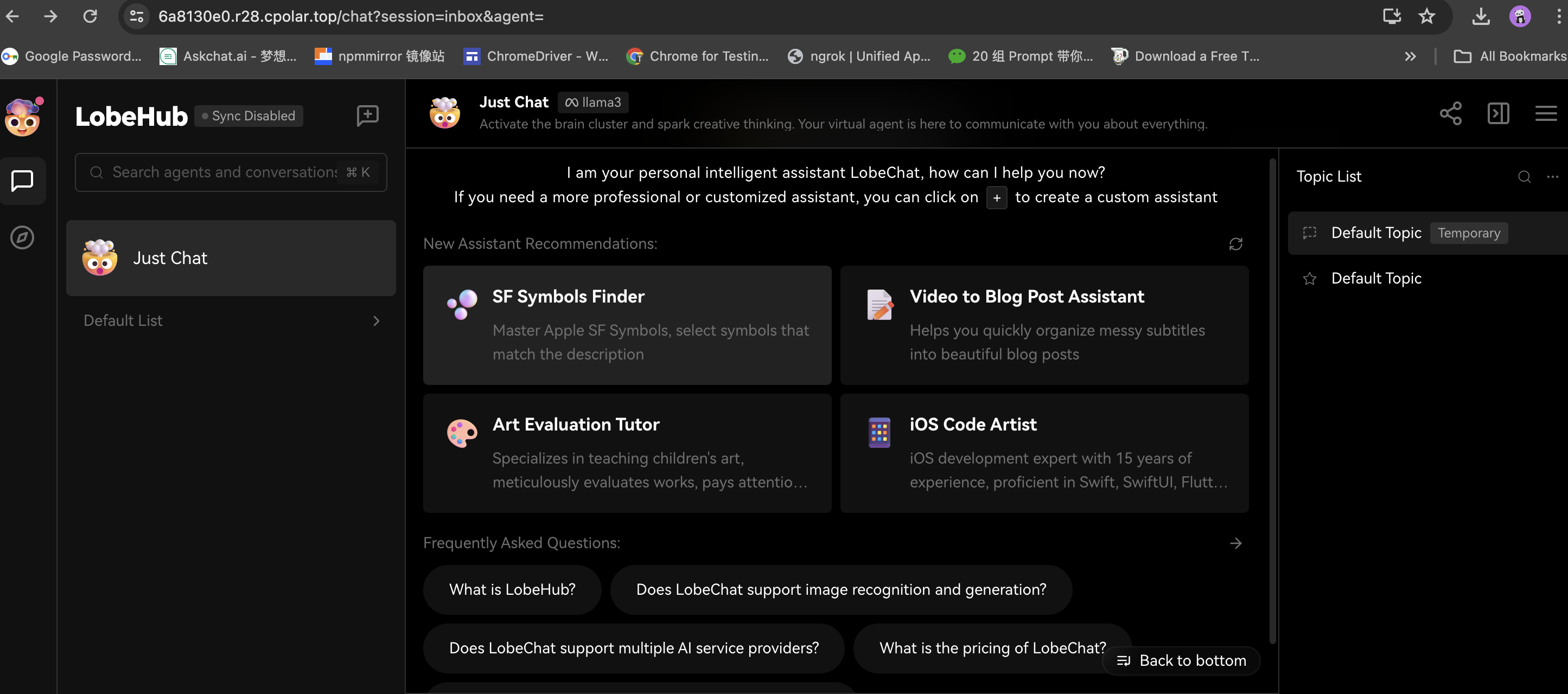
Task: Create new assistant with plus-message icon
Action: (368, 115)
